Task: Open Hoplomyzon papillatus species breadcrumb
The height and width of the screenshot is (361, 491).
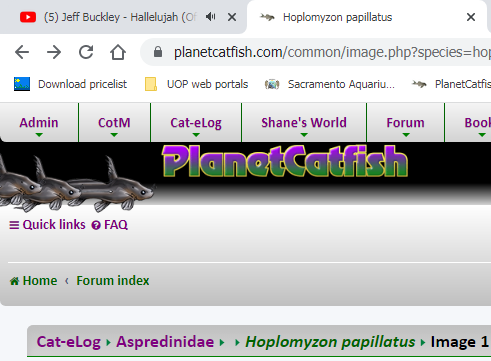Action: 330,342
